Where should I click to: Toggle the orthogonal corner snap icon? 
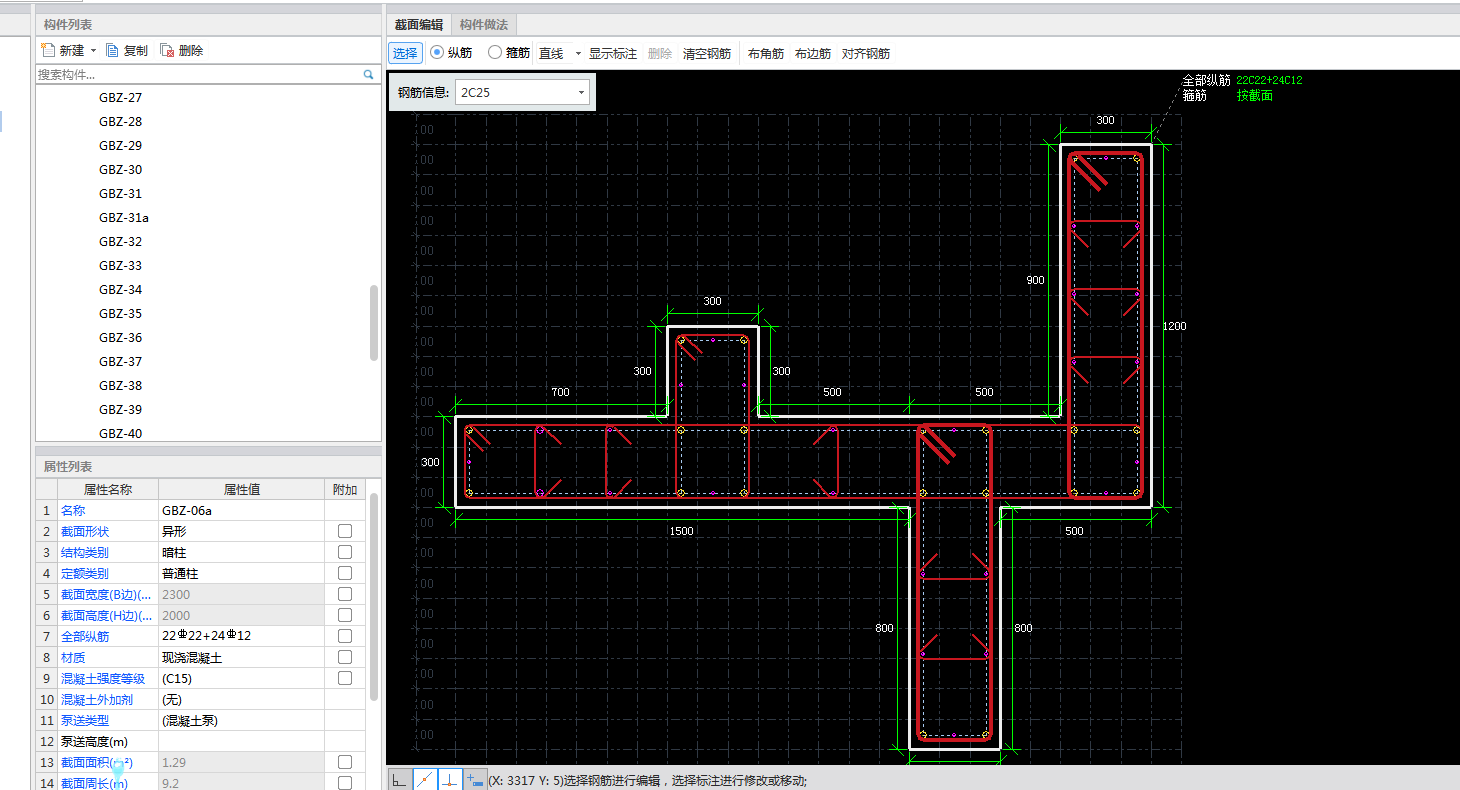(x=399, y=780)
